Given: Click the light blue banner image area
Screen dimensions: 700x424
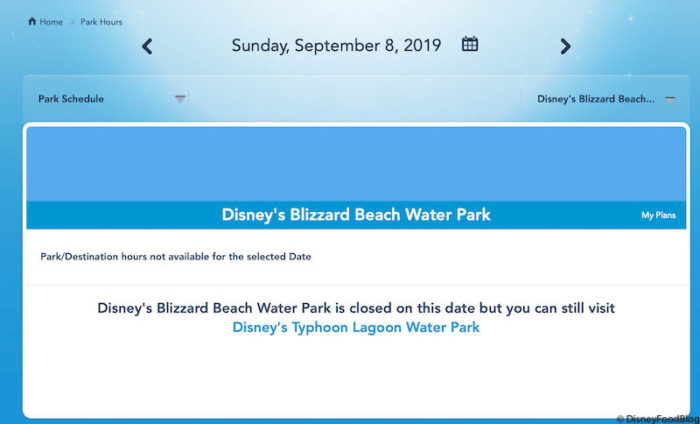Looking at the screenshot, I should (356, 163).
